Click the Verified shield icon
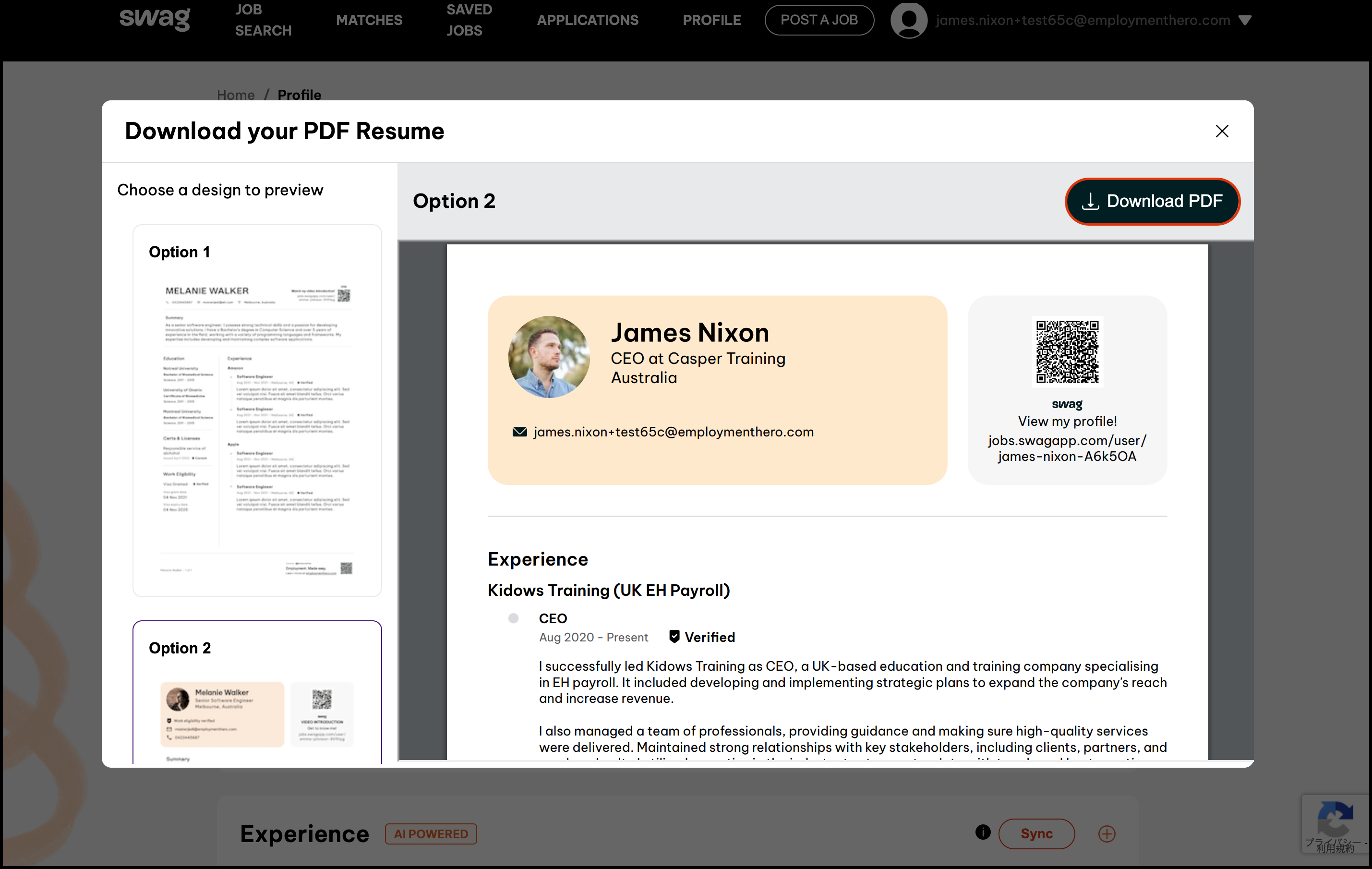Viewport: 1372px width, 869px height. point(674,637)
